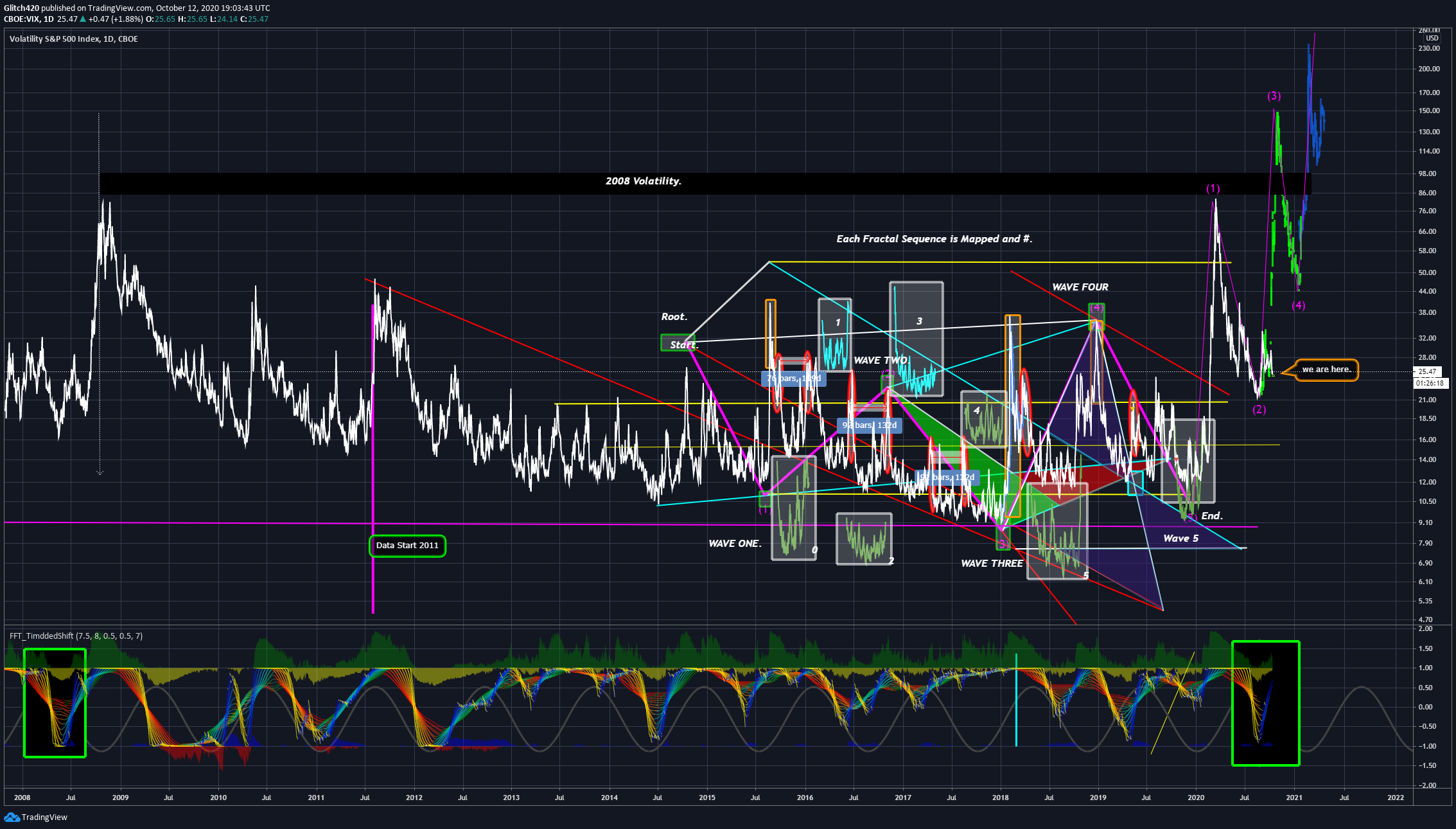This screenshot has height=829, width=1456.
Task: Click the 1.50 indicator axis value
Action: (x=1425, y=648)
